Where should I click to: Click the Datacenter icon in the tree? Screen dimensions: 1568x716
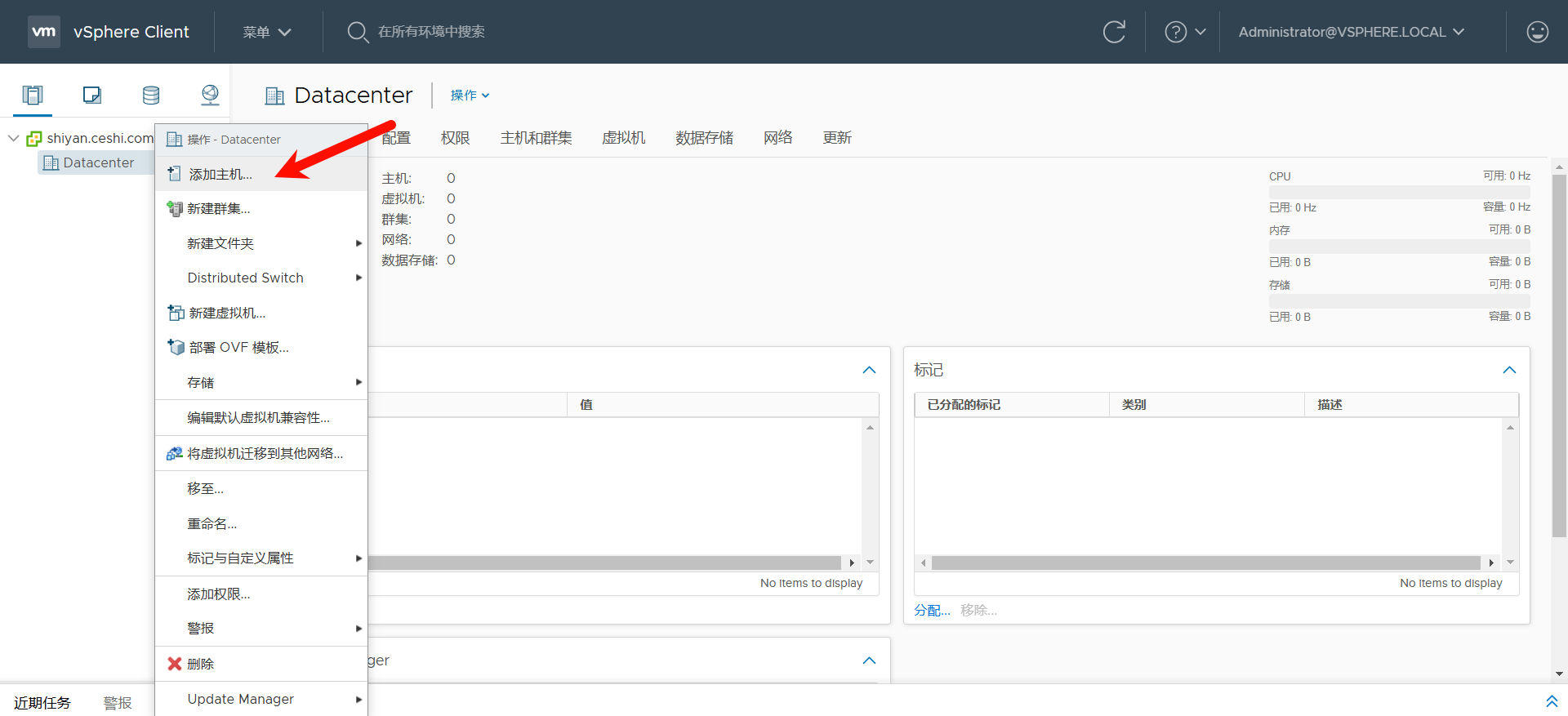point(51,162)
